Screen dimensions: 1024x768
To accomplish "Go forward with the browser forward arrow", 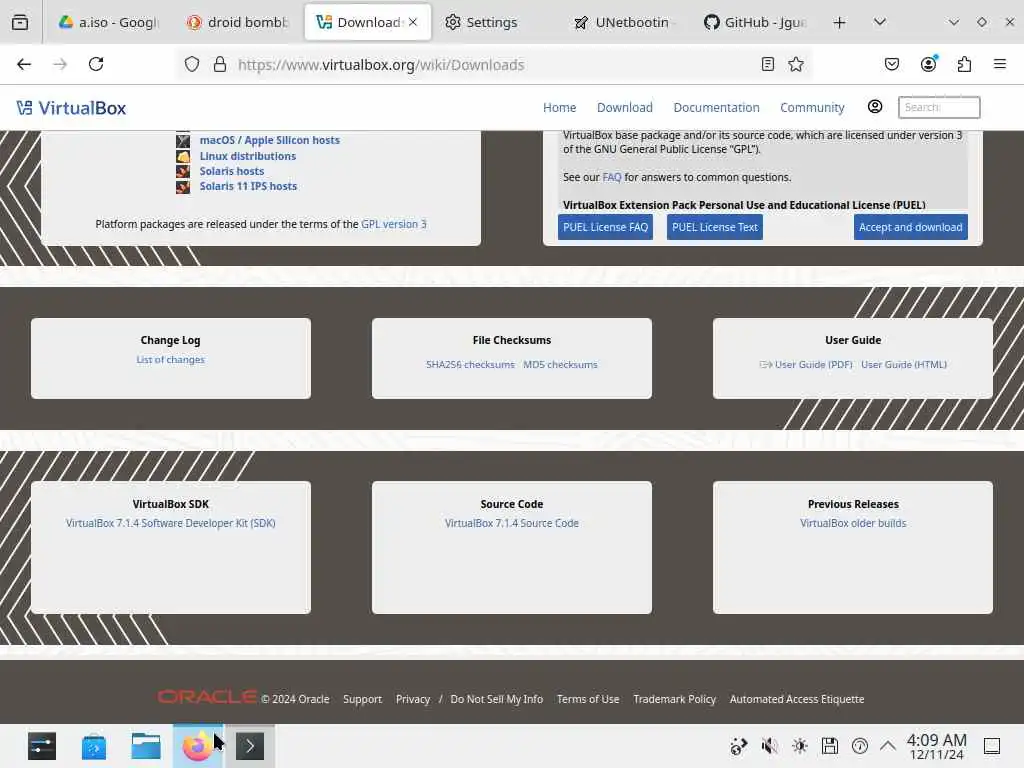I will [60, 64].
